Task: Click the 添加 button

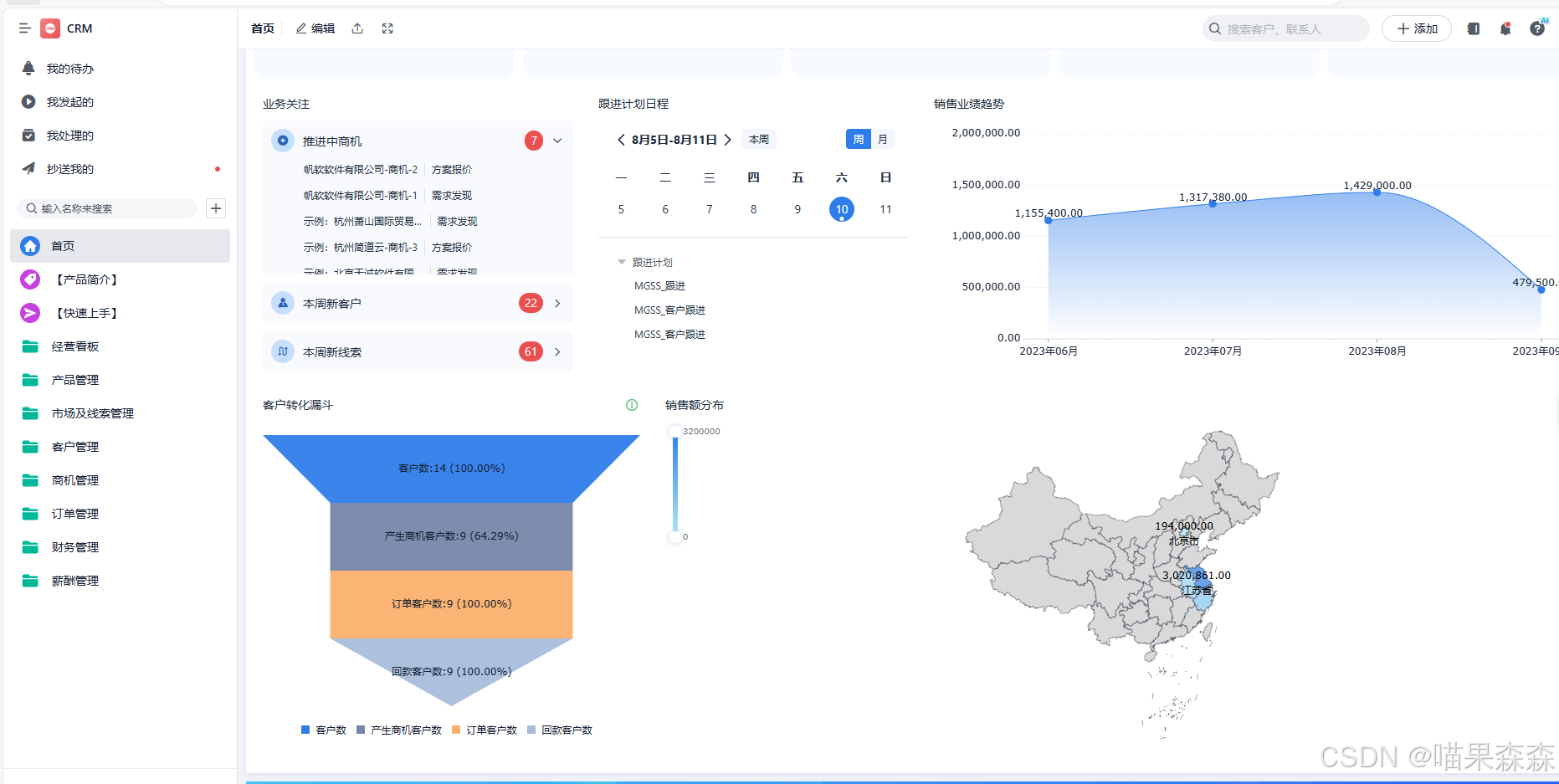Action: pos(1417,28)
